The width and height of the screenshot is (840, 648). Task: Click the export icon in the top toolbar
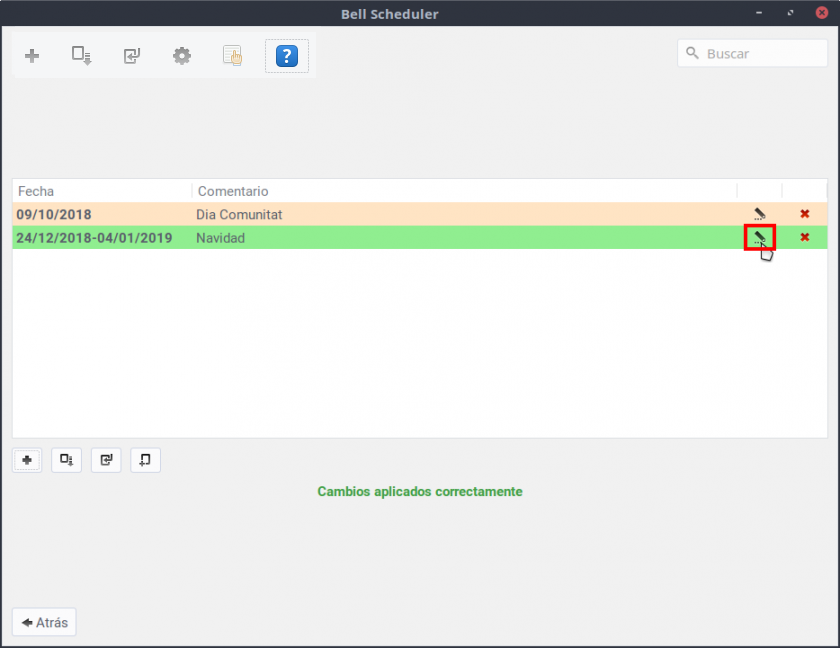point(81,56)
